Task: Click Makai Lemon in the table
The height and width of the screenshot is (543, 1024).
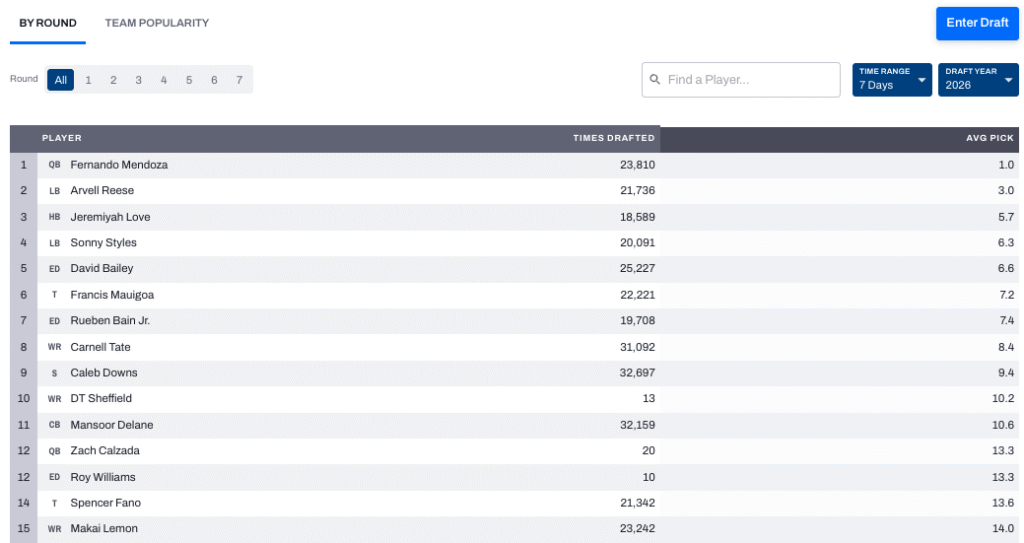Action: click(x=104, y=529)
